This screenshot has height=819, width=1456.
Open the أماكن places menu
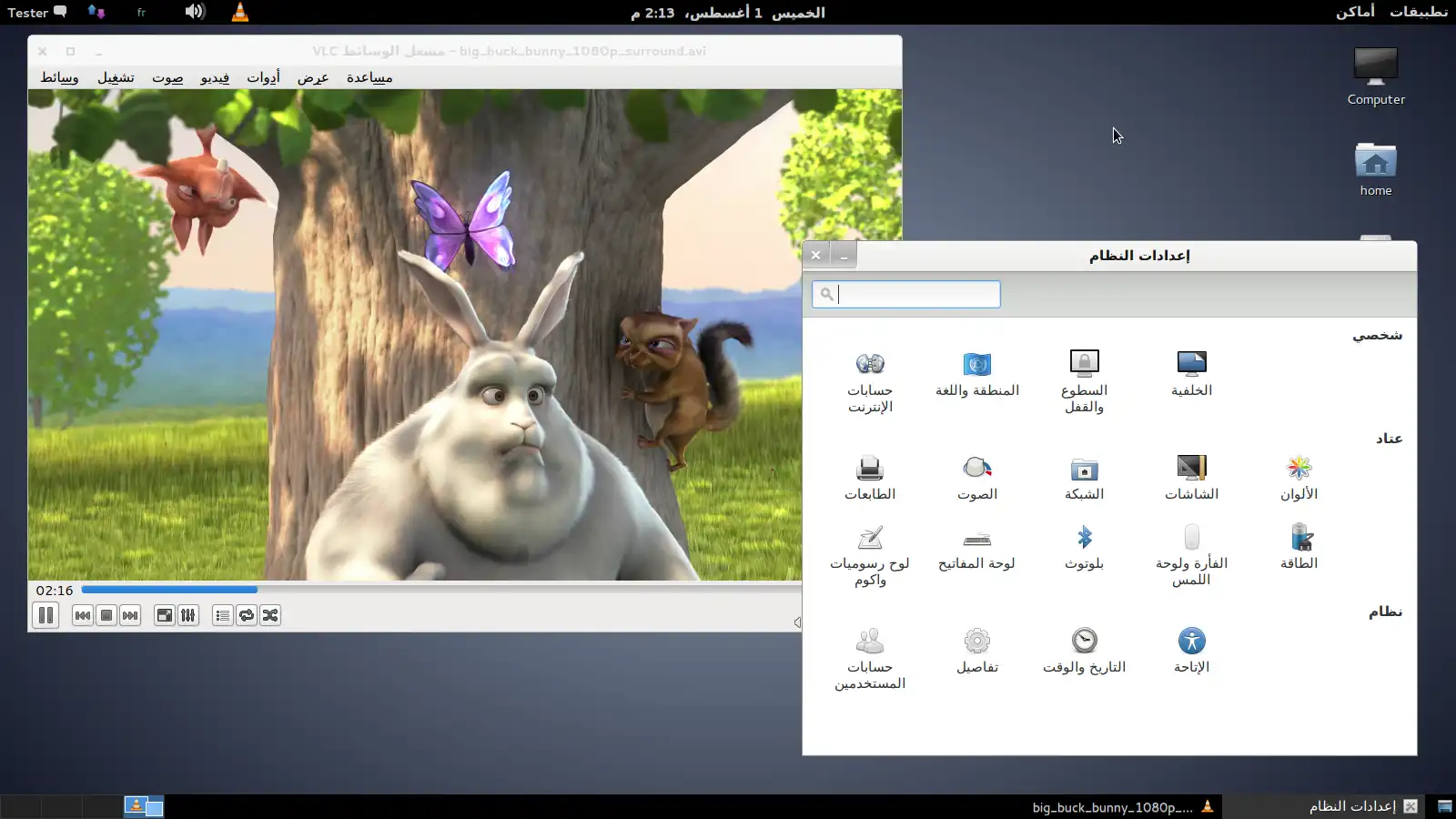tap(1355, 12)
